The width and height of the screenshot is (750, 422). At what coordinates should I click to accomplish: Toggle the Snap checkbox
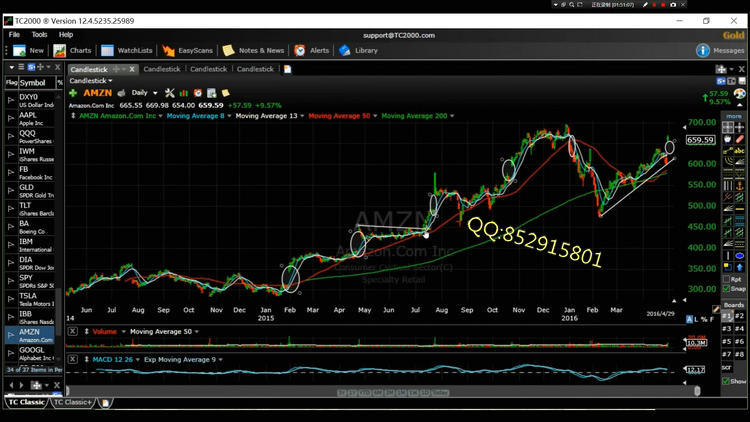click(x=727, y=289)
